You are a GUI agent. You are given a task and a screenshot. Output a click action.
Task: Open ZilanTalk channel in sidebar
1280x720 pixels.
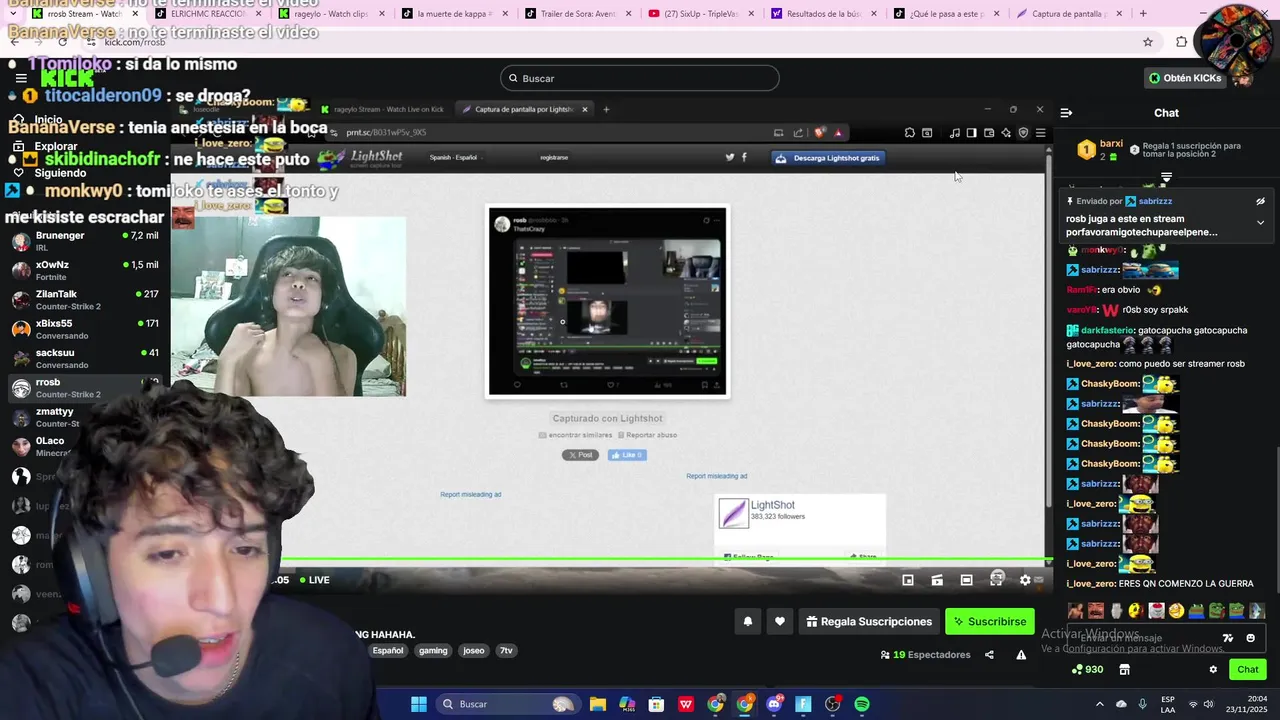point(85,299)
